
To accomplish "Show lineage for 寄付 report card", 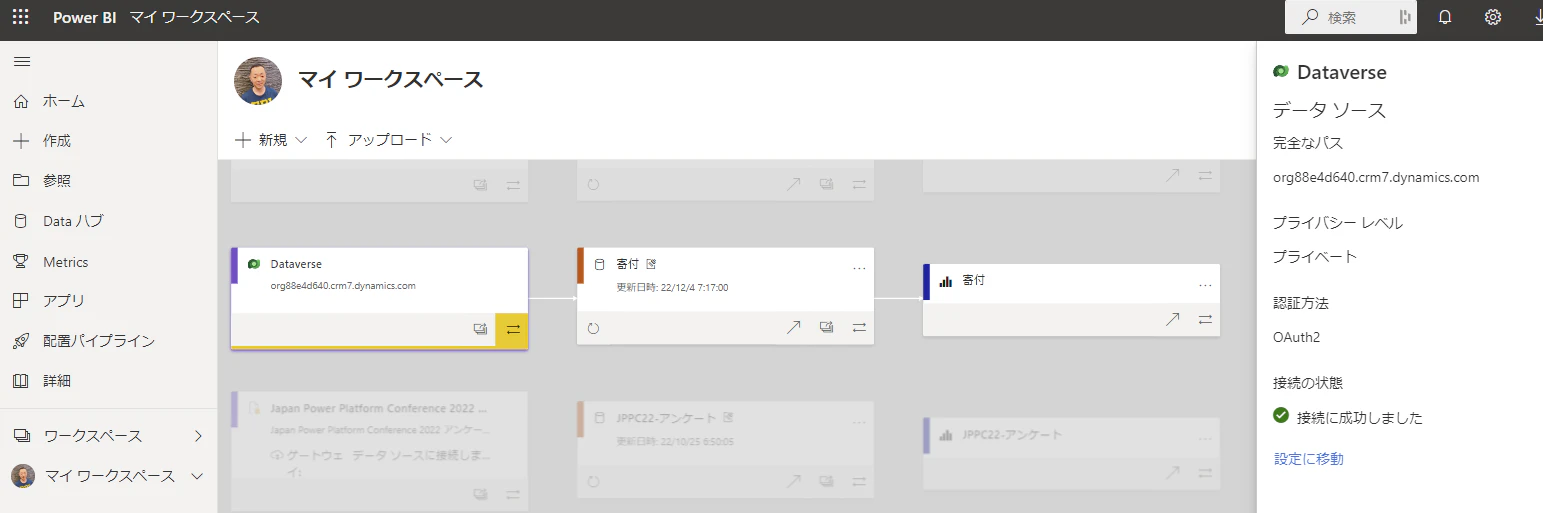I will [1205, 319].
